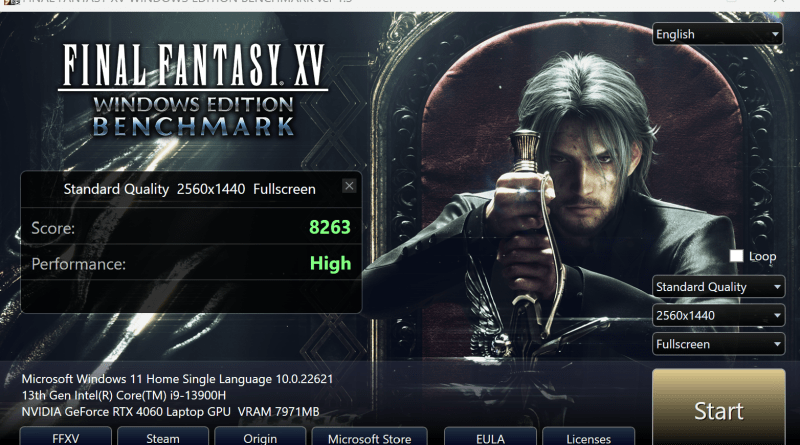800x445 pixels.
Task: Click the High performance rating
Action: click(331, 263)
